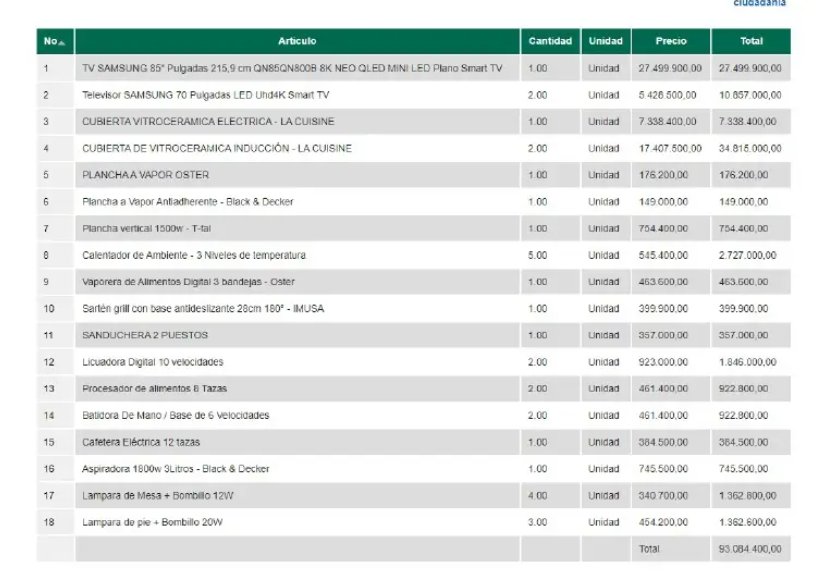Sort by the Cantidad column header
This screenshot has height=586, width=816.
coord(550,41)
